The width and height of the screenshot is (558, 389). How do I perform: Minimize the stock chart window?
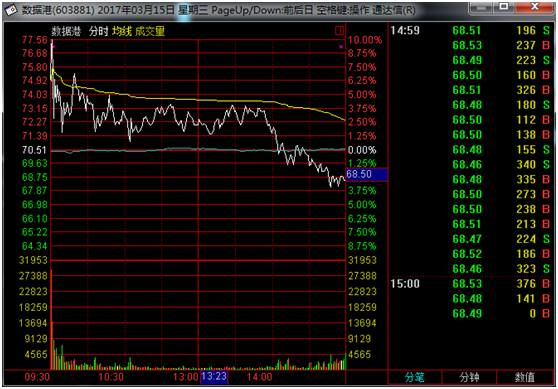pyautogui.click(x=481, y=7)
